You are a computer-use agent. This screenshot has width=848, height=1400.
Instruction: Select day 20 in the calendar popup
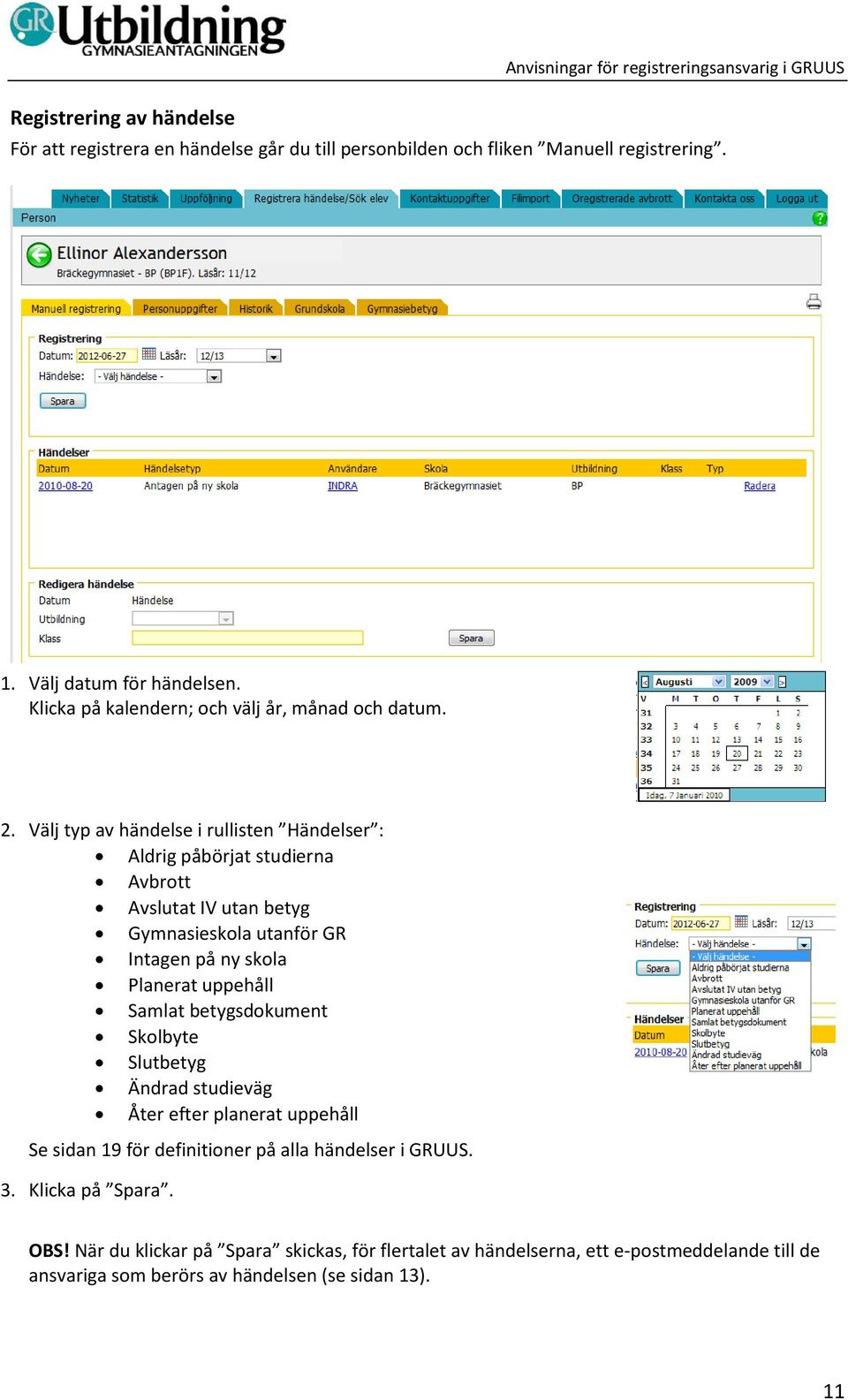click(x=737, y=753)
